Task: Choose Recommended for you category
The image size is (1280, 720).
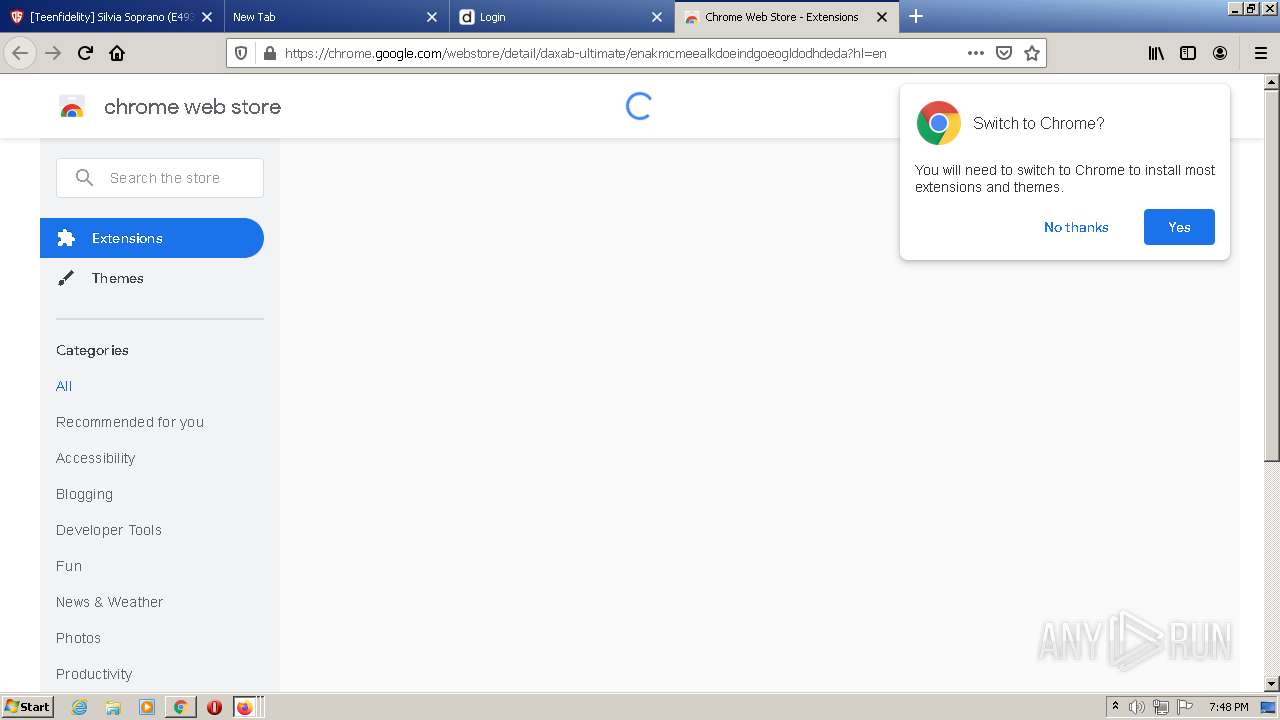Action: [130, 422]
